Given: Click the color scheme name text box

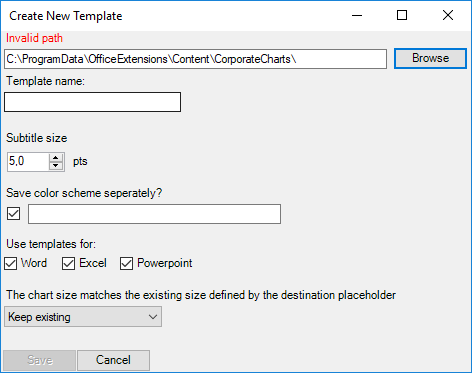Looking at the screenshot, I should point(154,214).
